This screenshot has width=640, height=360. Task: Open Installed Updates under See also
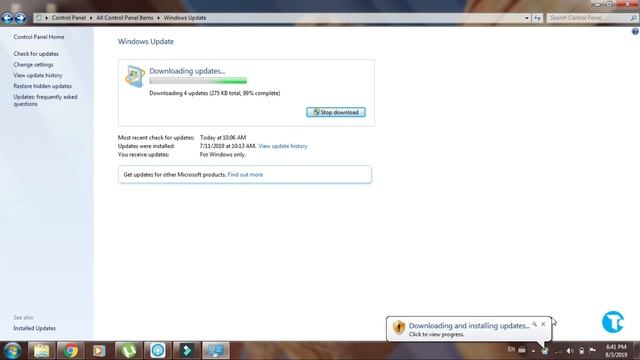[x=35, y=328]
